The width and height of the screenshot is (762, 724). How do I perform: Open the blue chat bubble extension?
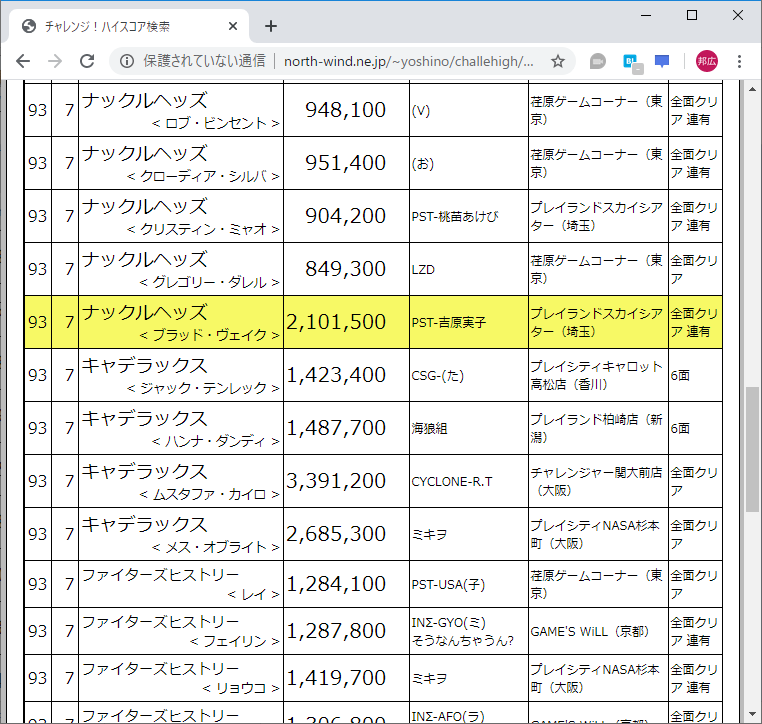pos(662,61)
